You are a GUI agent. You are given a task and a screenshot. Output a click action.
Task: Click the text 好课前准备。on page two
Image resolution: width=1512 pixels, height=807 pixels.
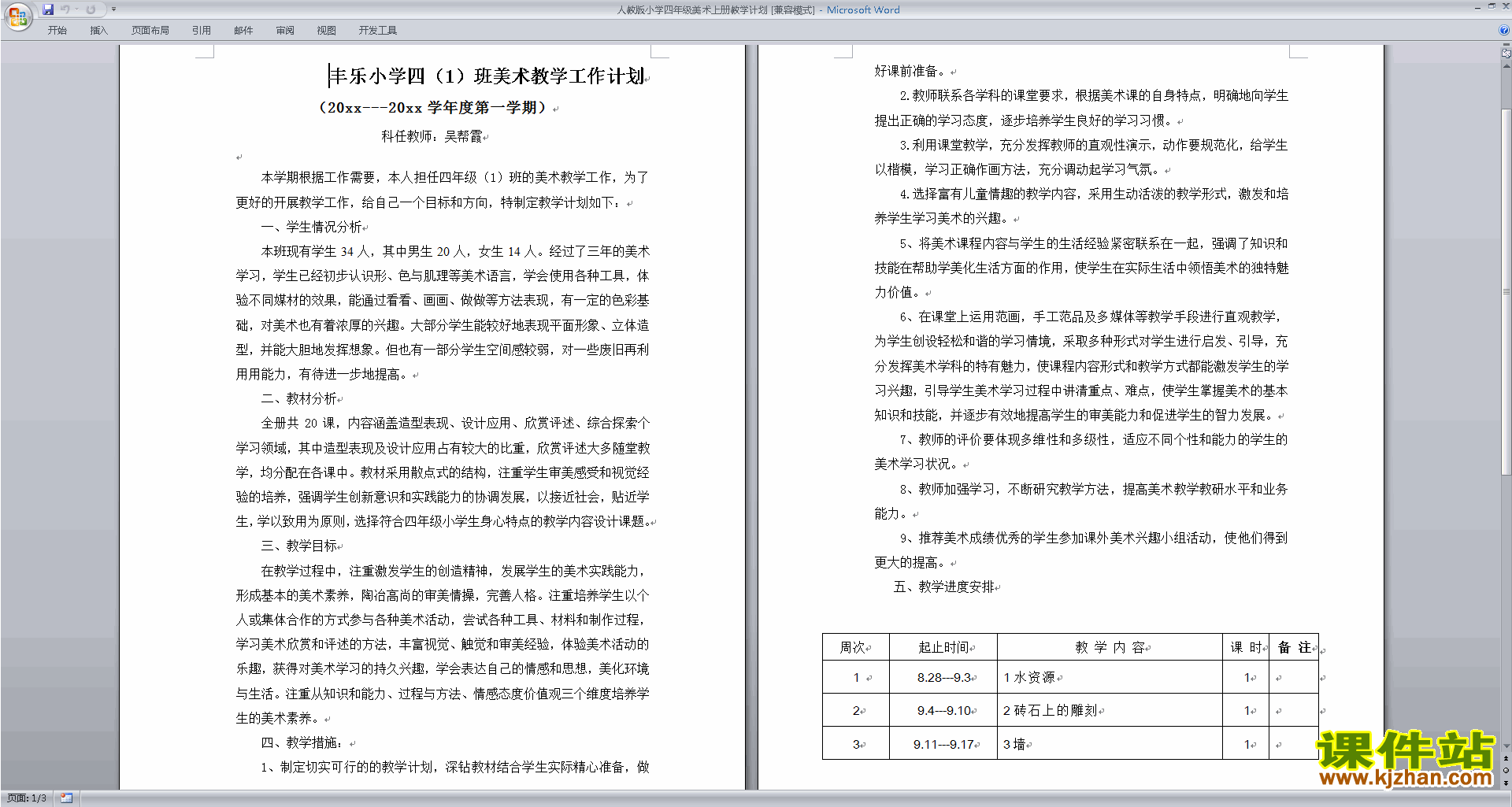(x=912, y=71)
